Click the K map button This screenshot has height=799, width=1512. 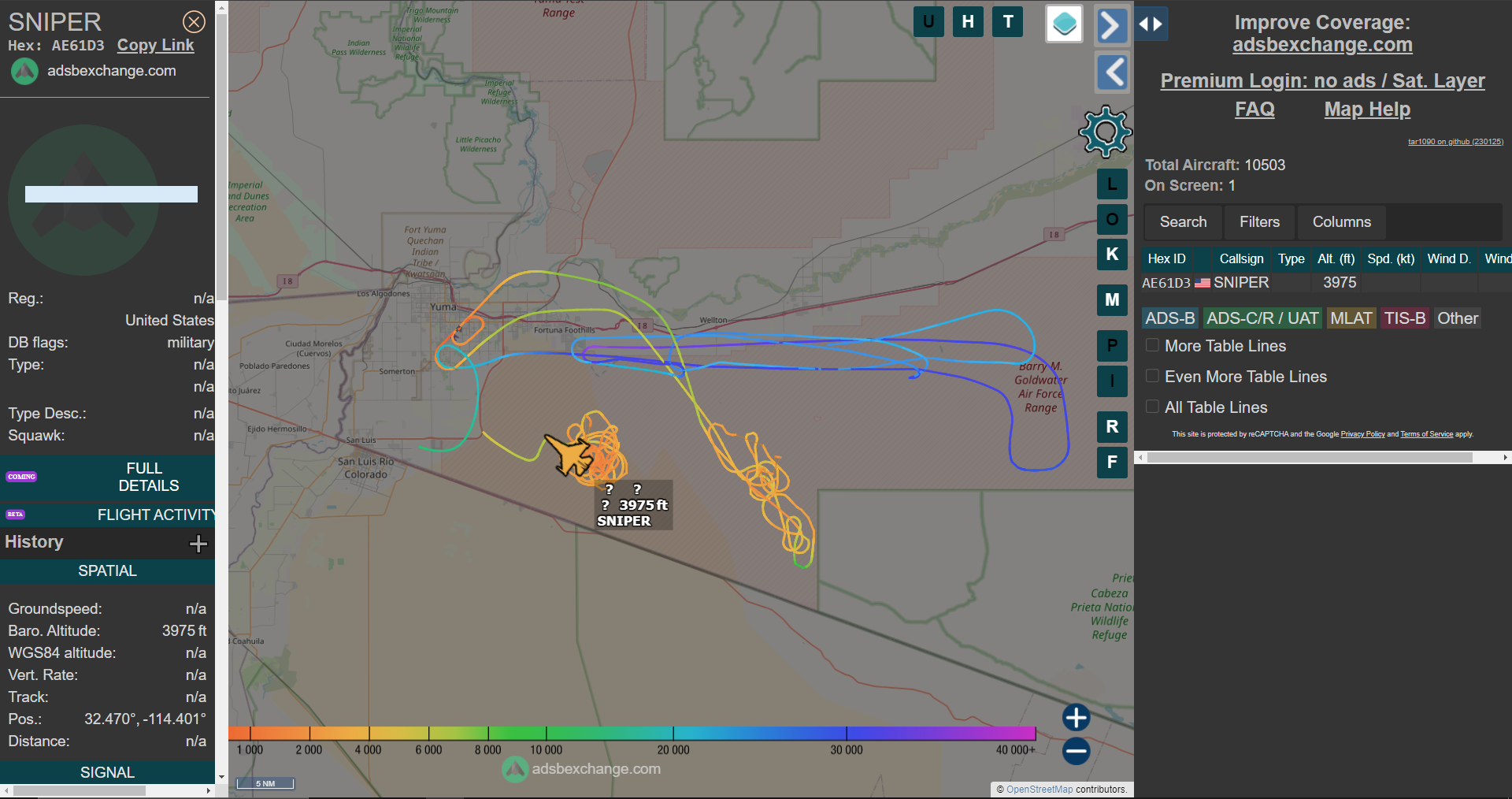(x=1112, y=255)
